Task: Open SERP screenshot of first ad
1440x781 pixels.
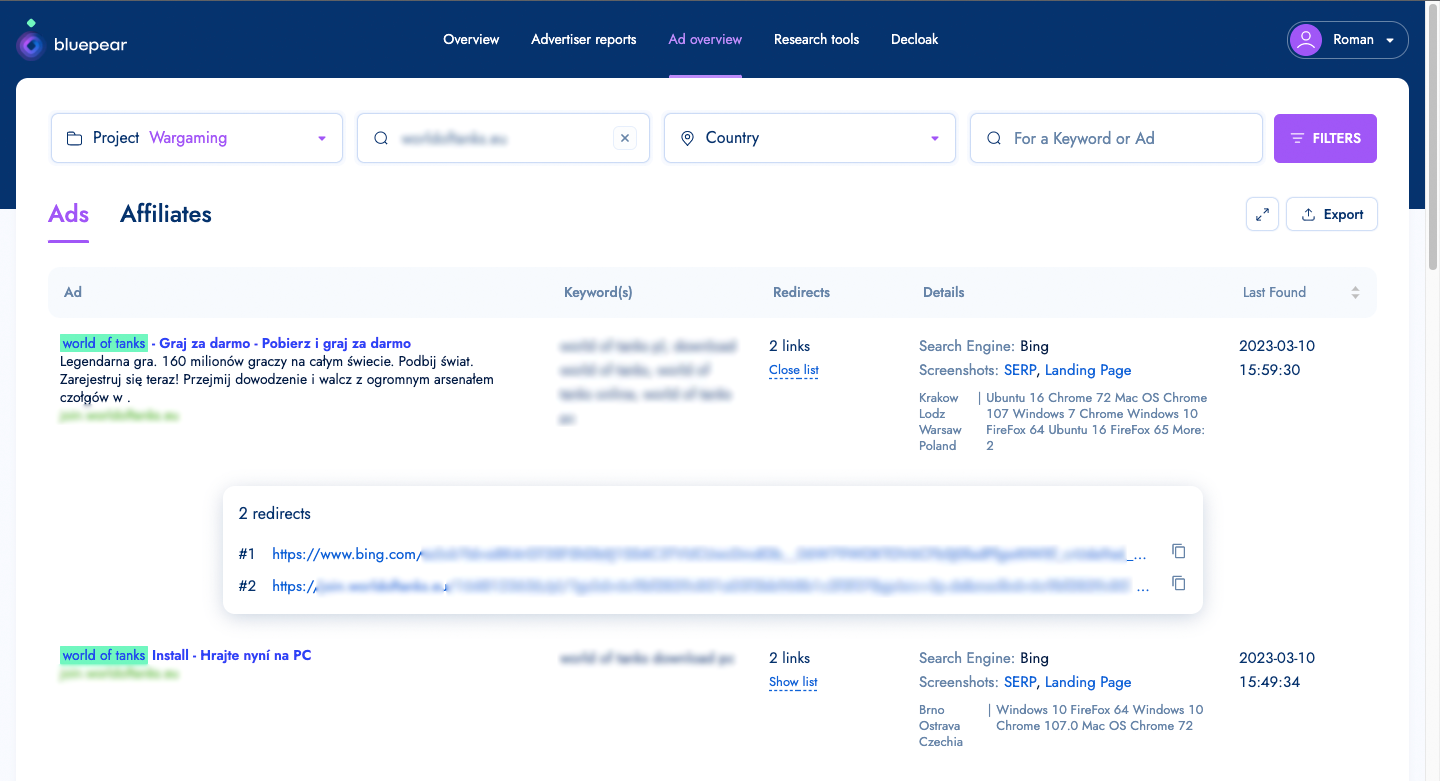Action: click(x=1020, y=370)
